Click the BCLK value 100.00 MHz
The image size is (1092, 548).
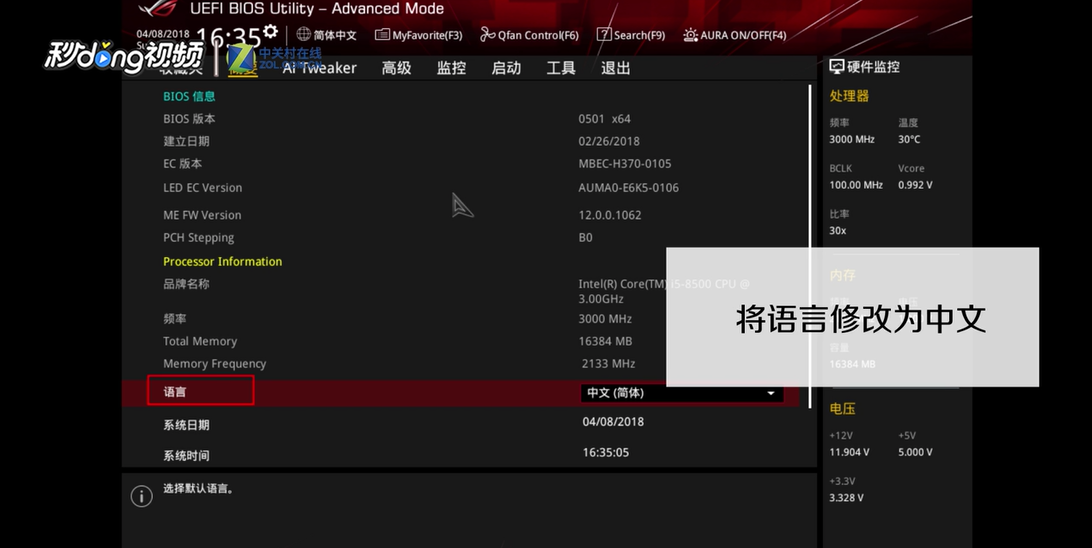tap(856, 185)
